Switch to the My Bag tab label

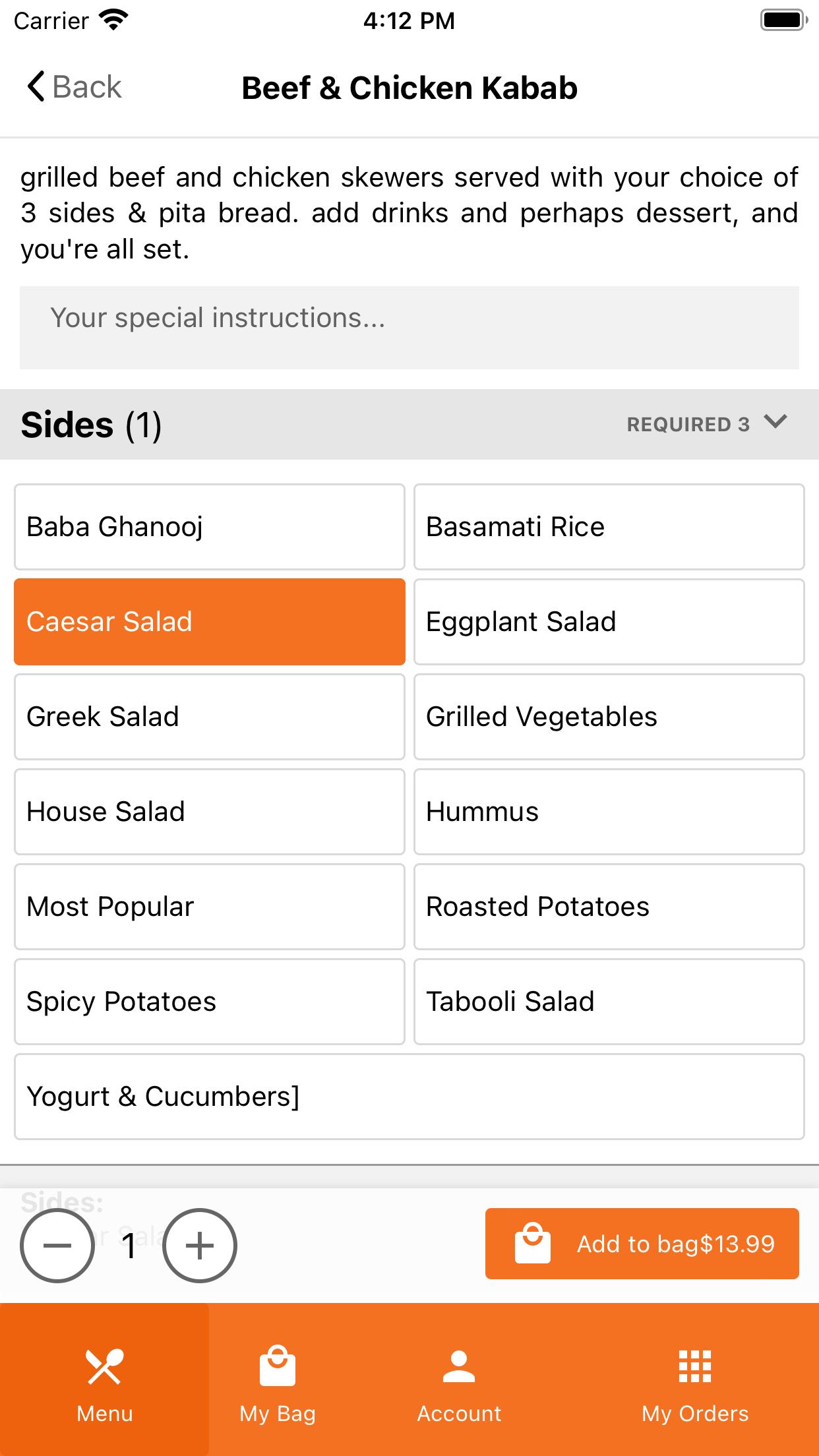point(278,1414)
